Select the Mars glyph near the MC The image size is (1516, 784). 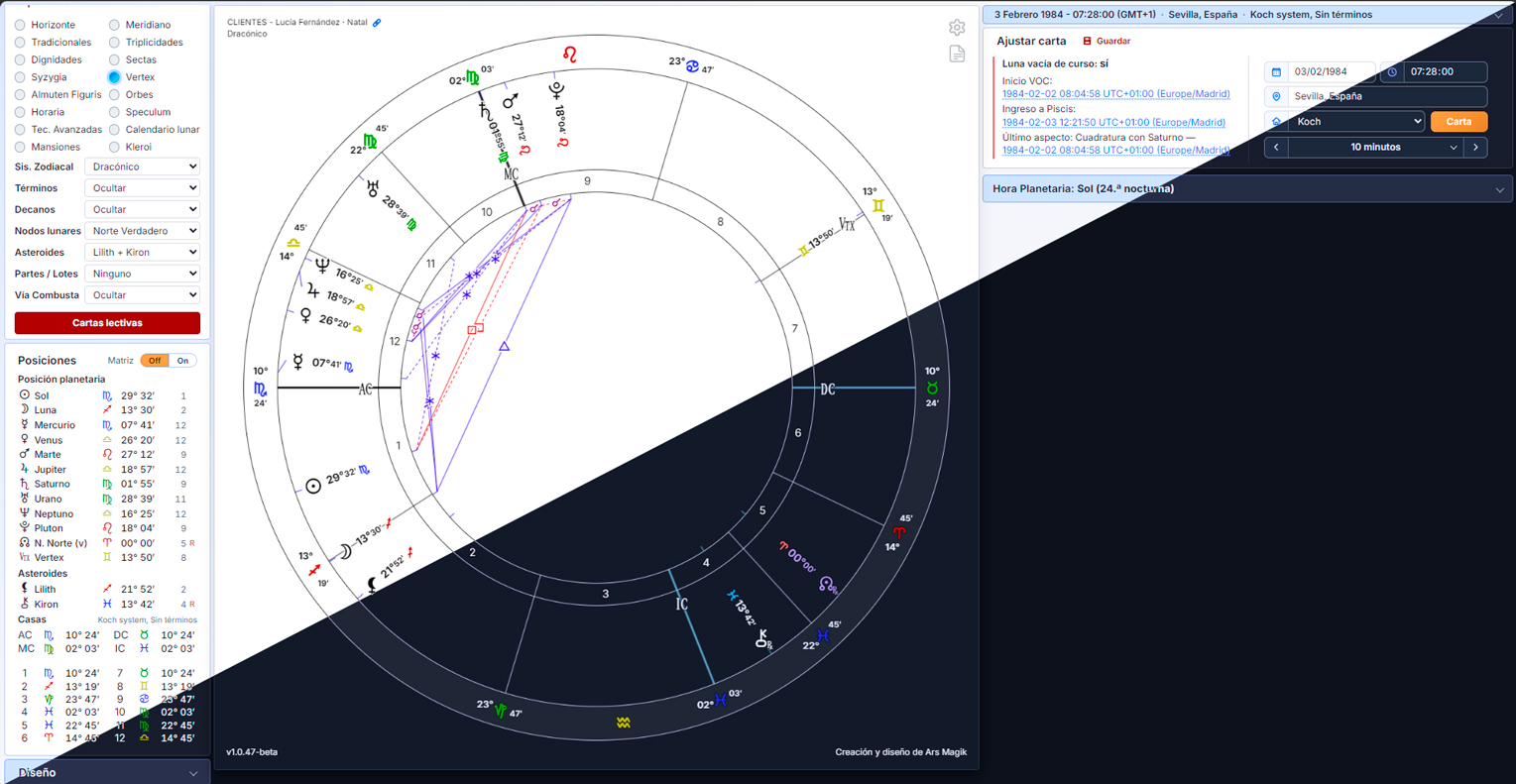point(511,100)
